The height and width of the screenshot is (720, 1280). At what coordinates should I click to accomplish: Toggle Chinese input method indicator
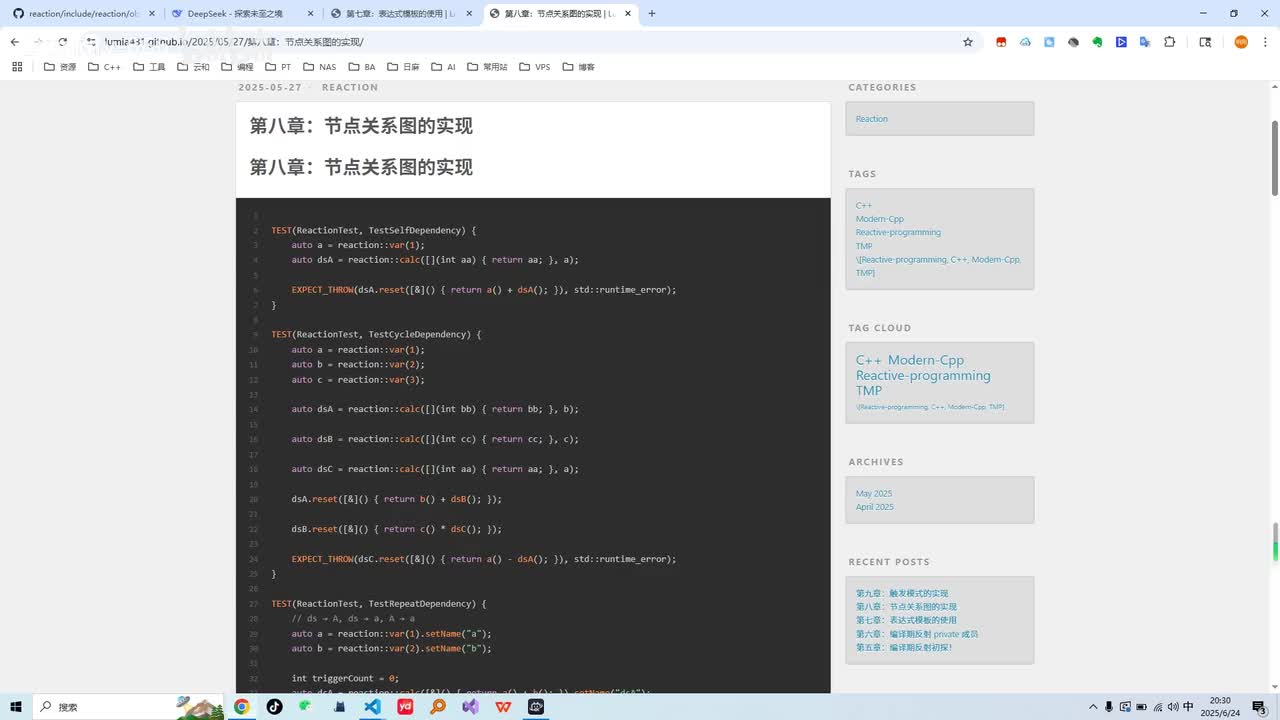click(x=1189, y=707)
